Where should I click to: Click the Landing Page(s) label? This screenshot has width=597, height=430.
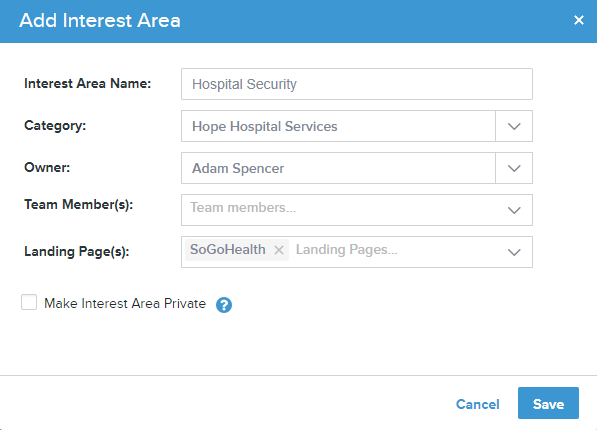tap(77, 252)
